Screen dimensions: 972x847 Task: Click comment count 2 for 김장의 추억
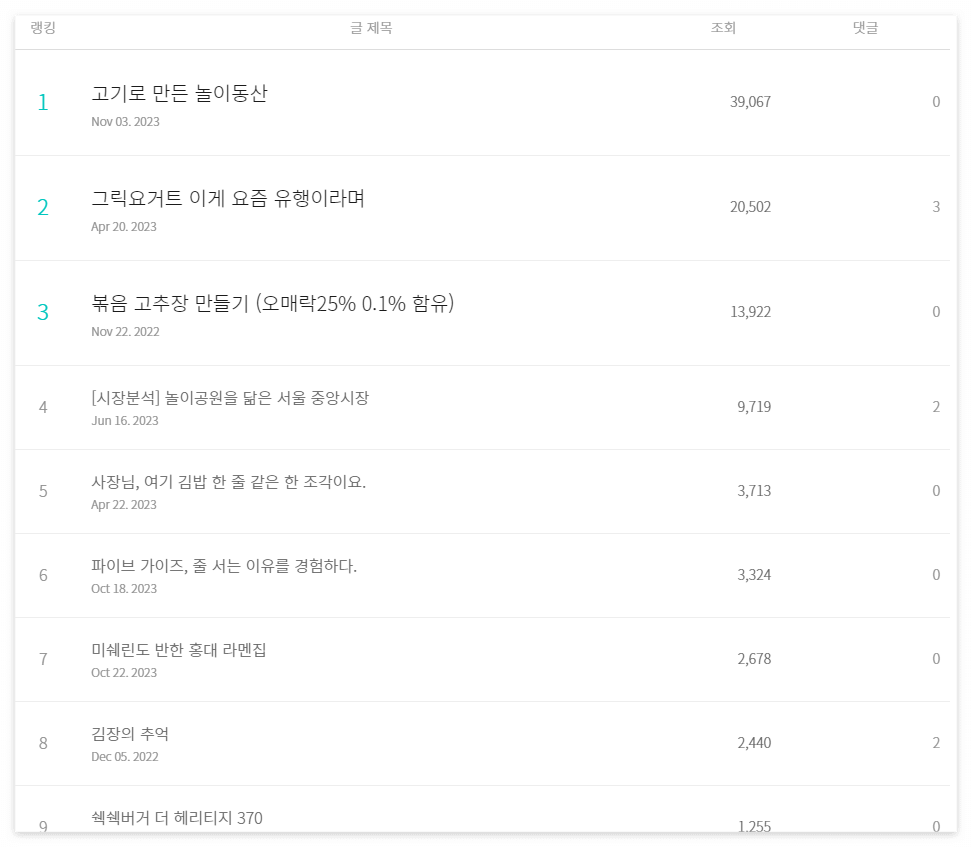click(936, 743)
